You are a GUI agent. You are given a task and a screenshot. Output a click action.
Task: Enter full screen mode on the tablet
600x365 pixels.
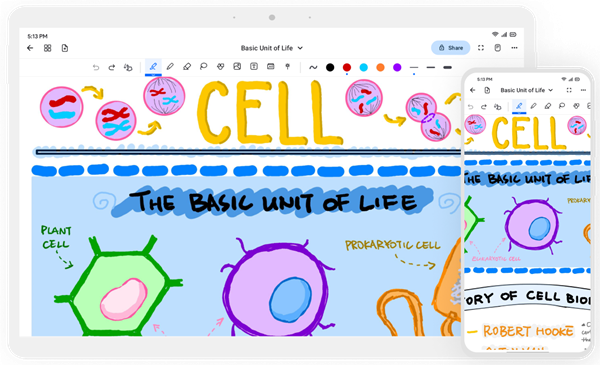pyautogui.click(x=481, y=48)
